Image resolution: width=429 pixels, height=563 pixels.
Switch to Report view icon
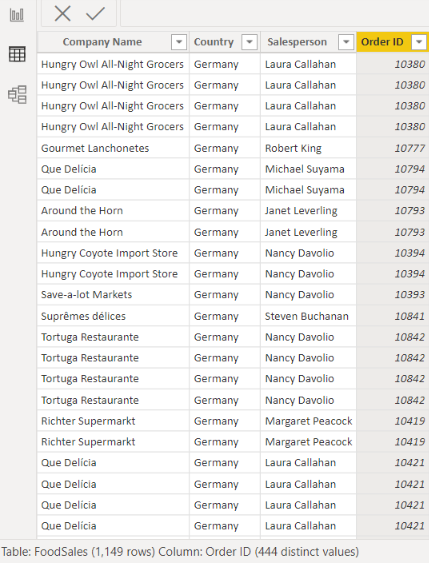pos(17,15)
